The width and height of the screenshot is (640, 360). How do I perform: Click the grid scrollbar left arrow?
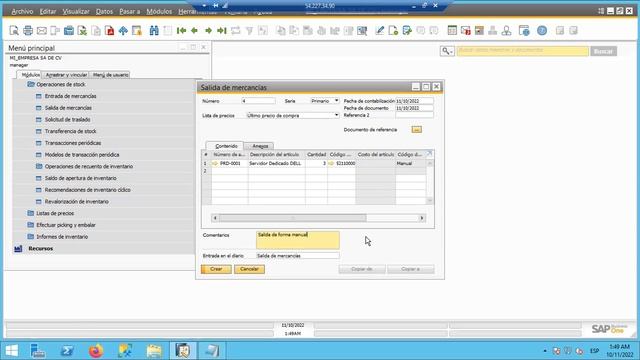point(215,218)
